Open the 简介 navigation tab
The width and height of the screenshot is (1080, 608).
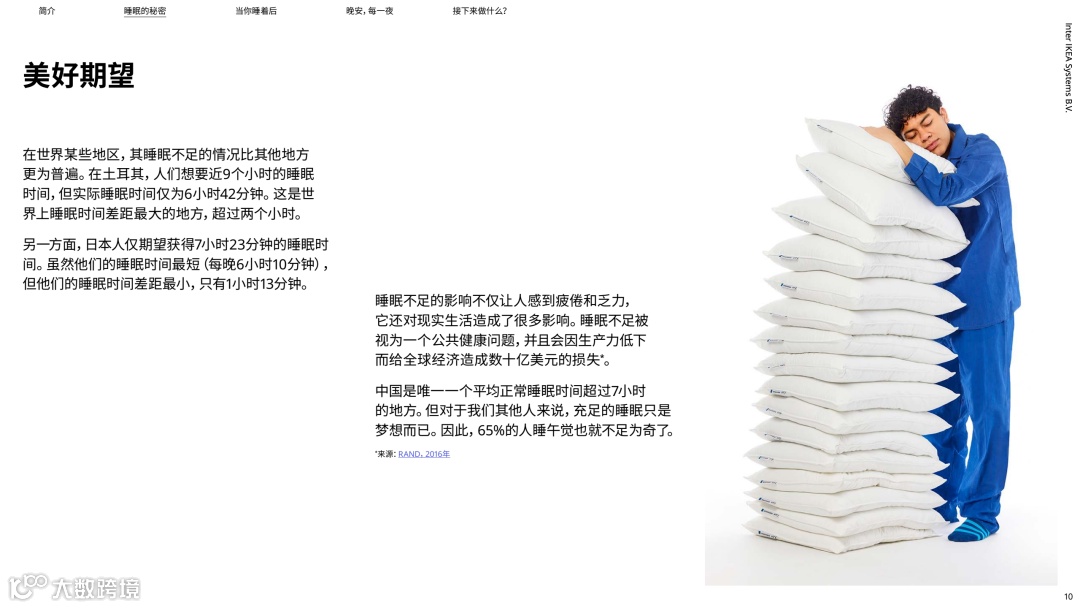click(x=47, y=11)
